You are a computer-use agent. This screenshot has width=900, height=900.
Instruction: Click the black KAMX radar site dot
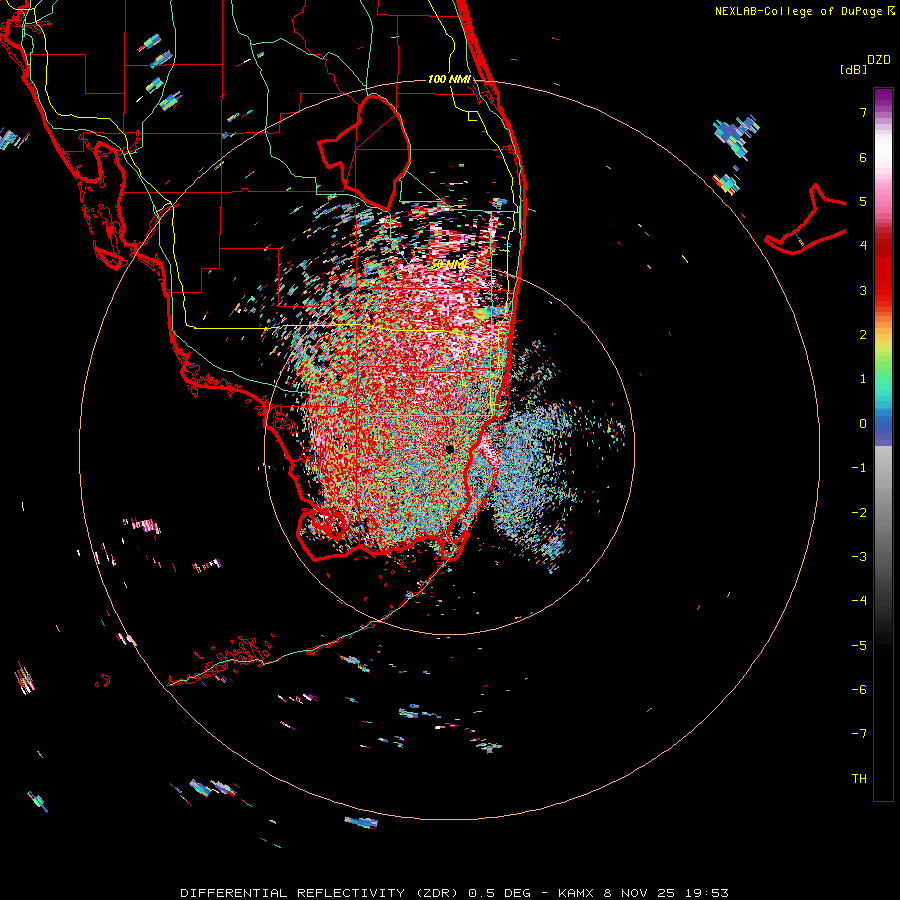(450, 449)
